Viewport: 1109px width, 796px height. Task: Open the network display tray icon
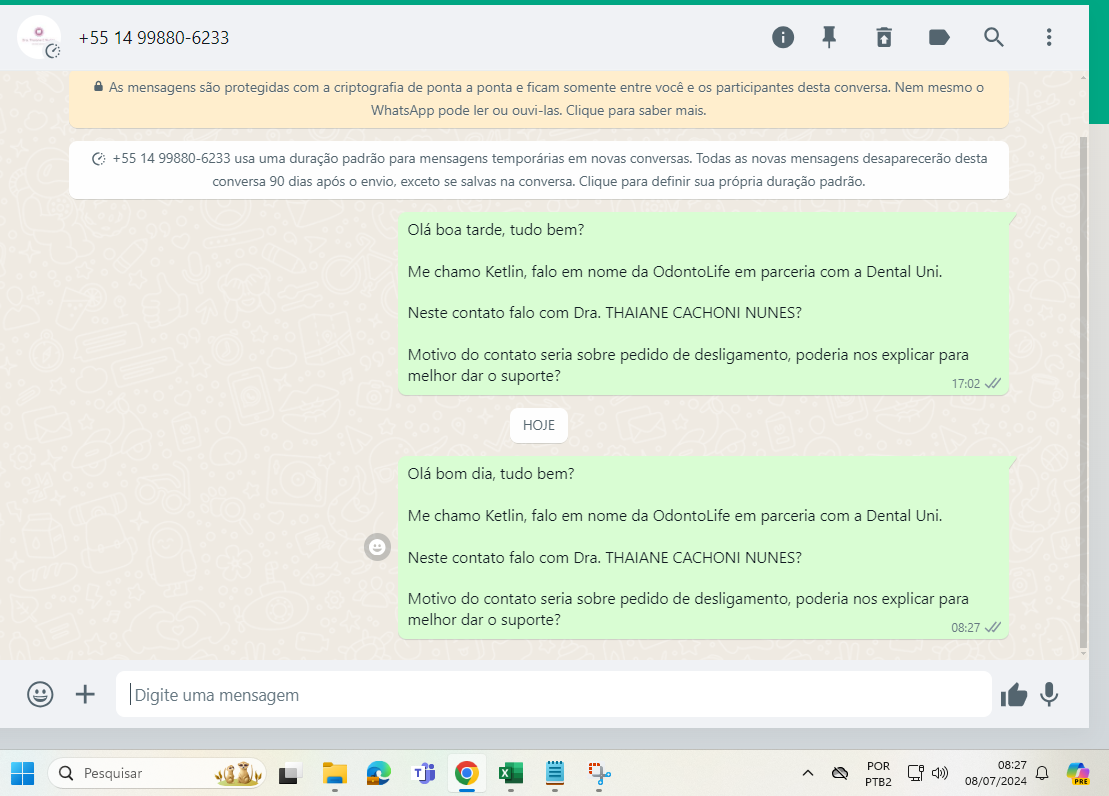click(916, 773)
